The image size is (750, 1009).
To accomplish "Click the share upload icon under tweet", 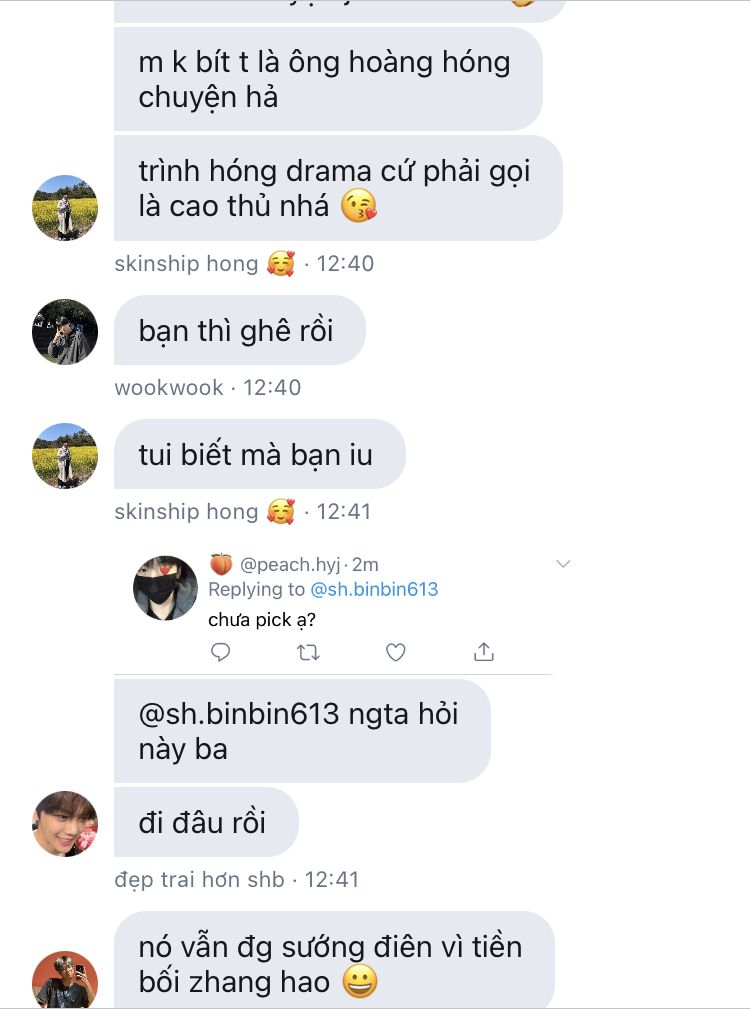I will point(484,652).
